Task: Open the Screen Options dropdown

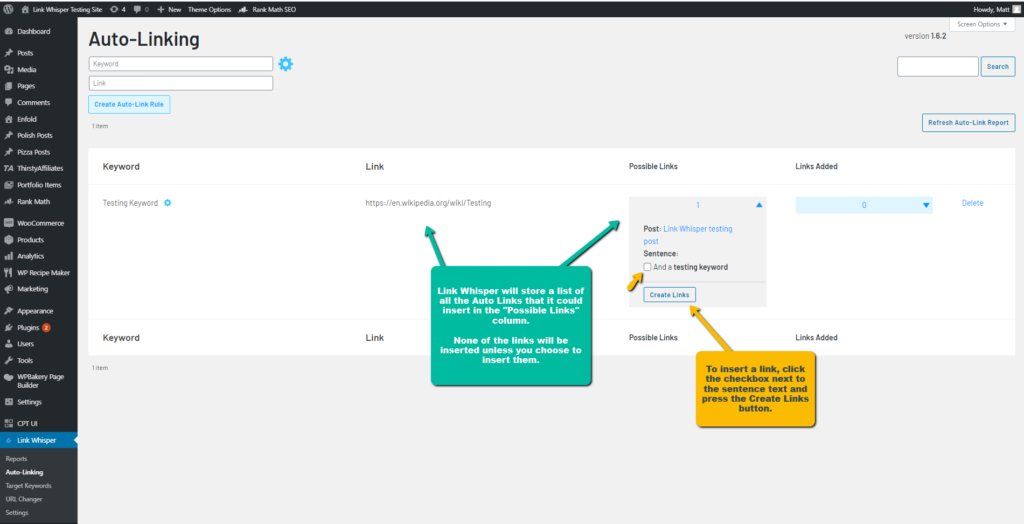Action: 982,24
